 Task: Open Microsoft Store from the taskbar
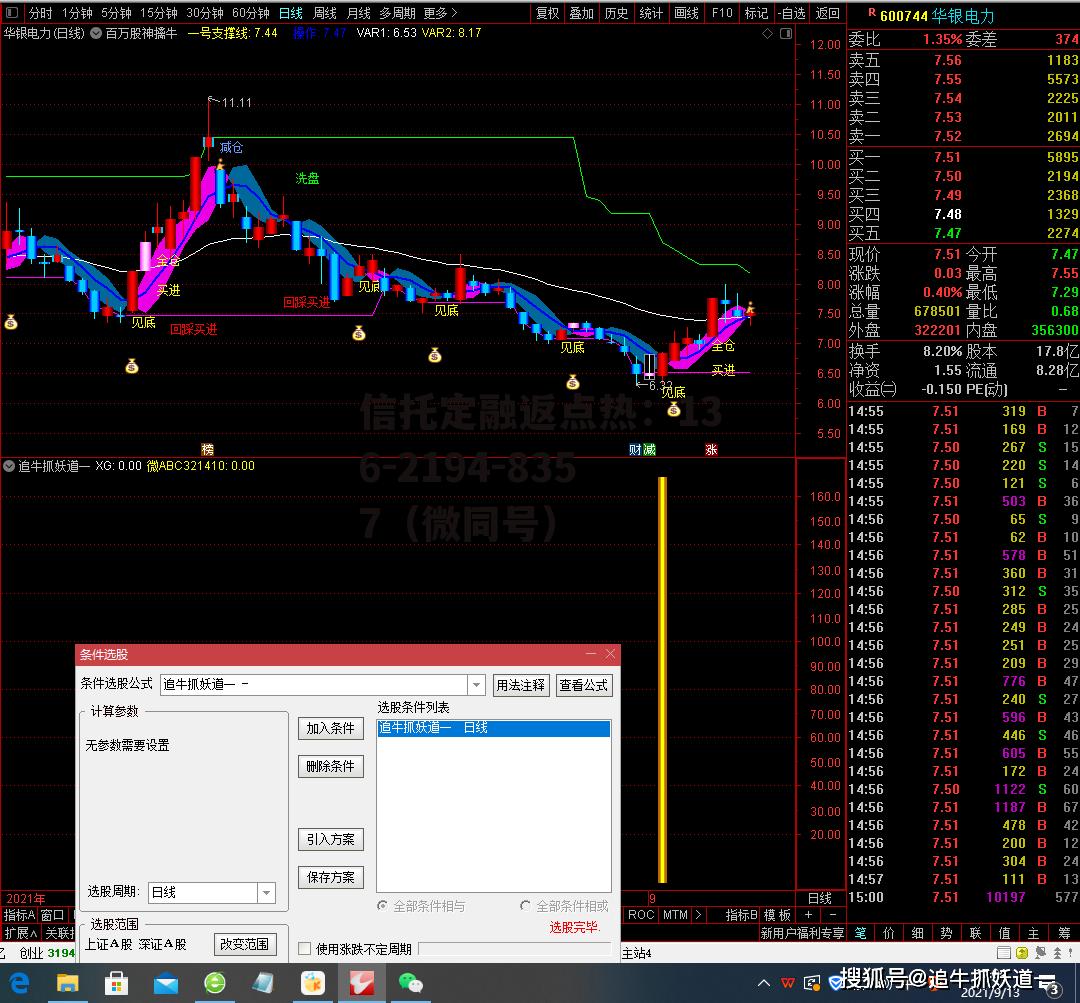(x=116, y=983)
